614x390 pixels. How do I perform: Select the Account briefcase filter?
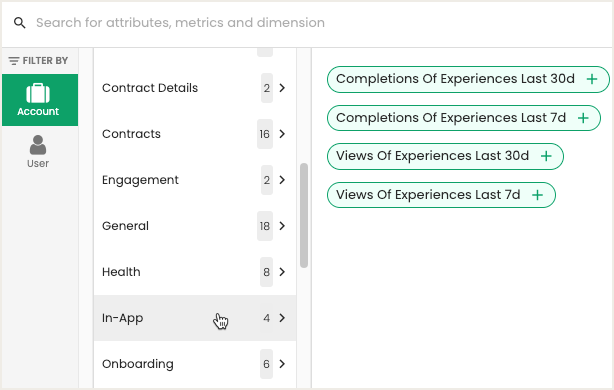(40, 100)
